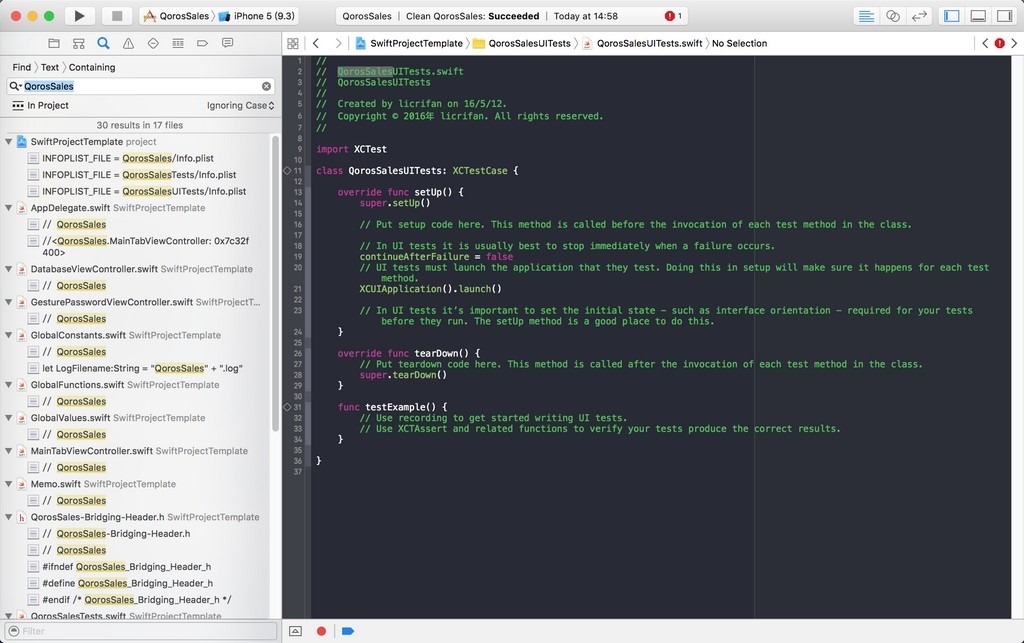
Task: Open the breakpoint navigator icon
Action: click(202, 43)
